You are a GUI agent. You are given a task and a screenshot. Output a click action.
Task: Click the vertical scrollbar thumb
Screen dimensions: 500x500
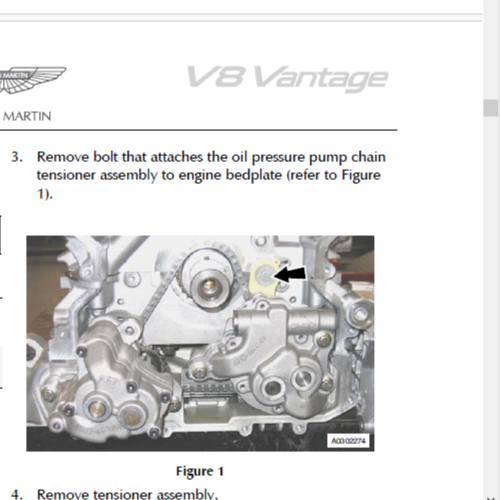491,108
